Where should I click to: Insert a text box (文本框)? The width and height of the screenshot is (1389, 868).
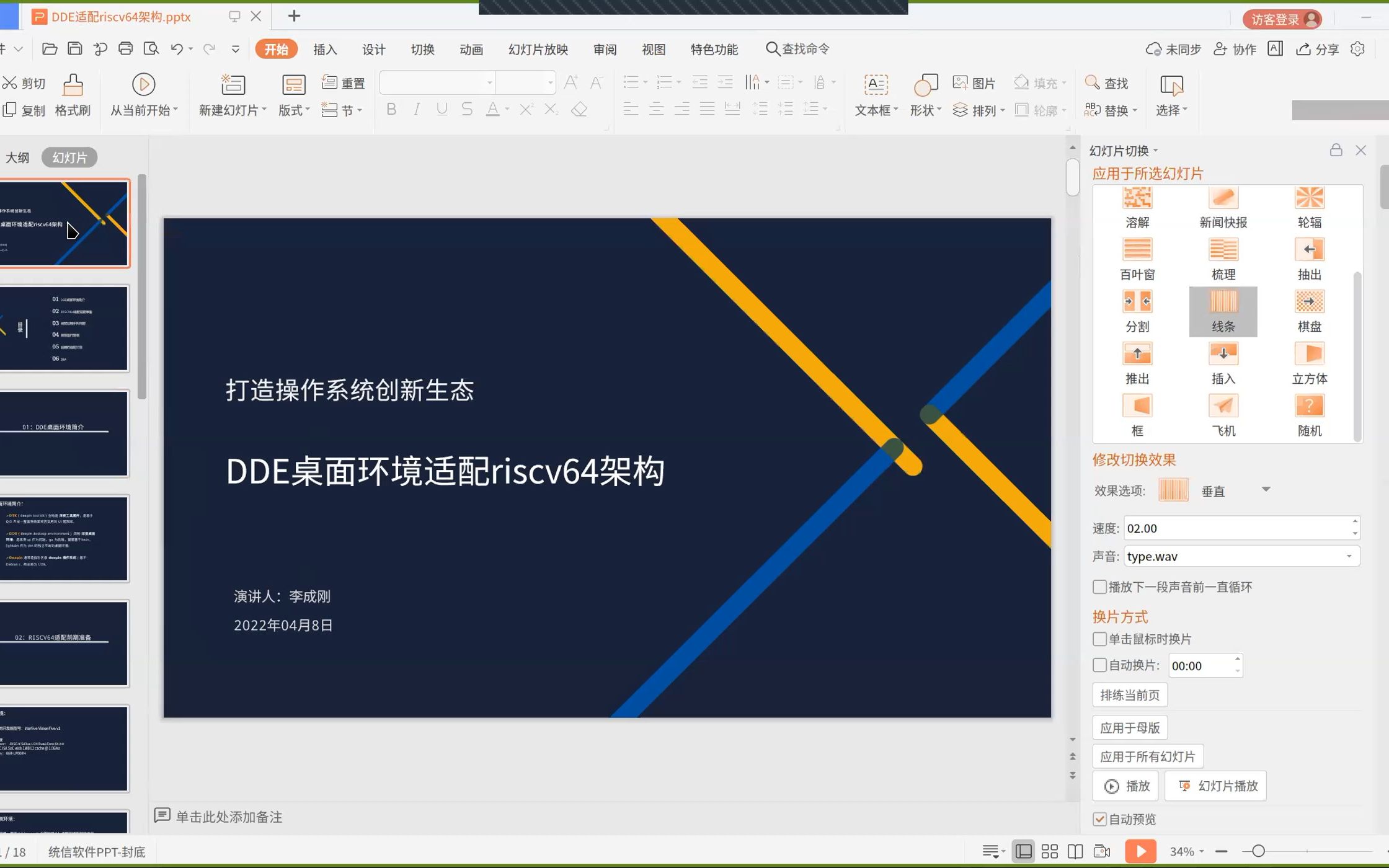coord(876,95)
